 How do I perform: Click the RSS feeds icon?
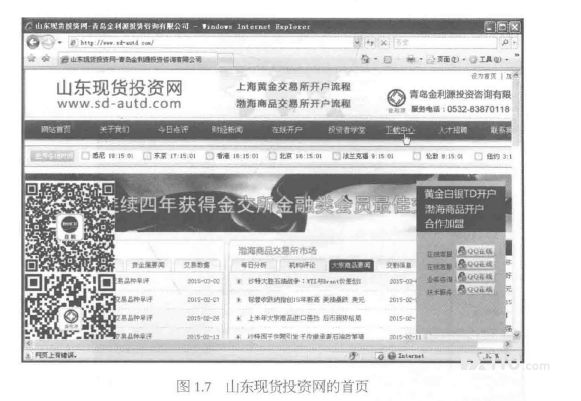[388, 59]
